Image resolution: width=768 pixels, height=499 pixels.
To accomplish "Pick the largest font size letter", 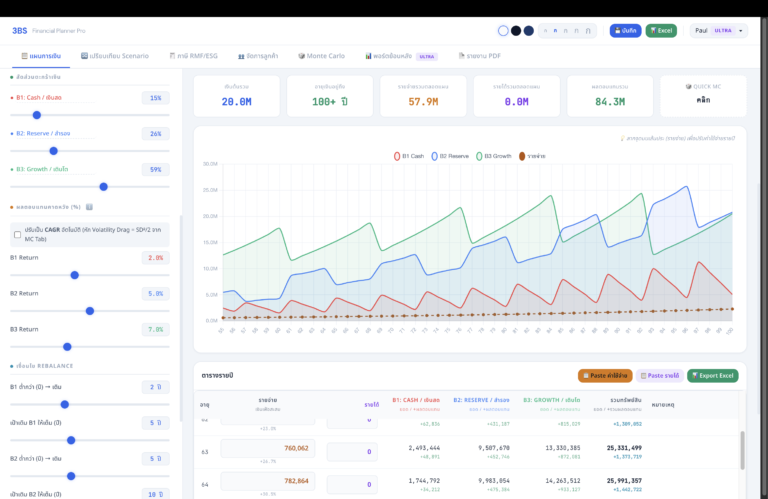I will coord(588,31).
